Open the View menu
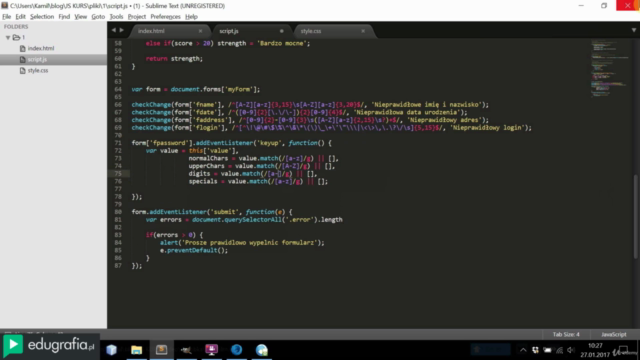Image resolution: width=640 pixels, height=360 pixels. 80,17
